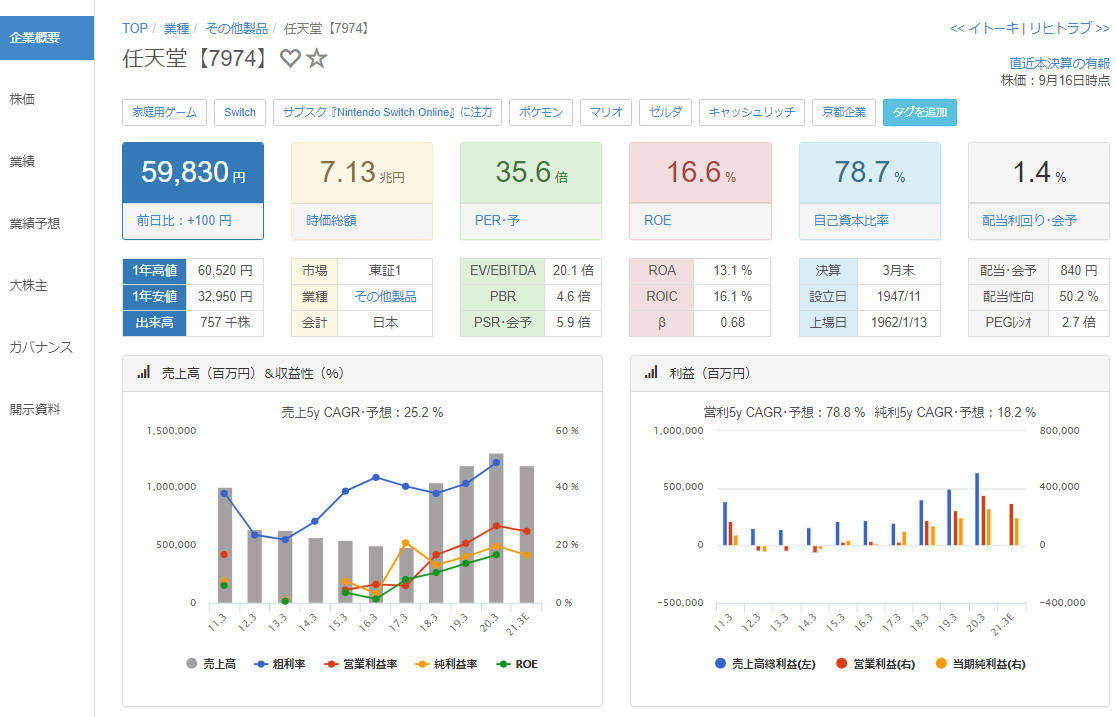Toggle 営業利益率 red legend series

point(360,663)
